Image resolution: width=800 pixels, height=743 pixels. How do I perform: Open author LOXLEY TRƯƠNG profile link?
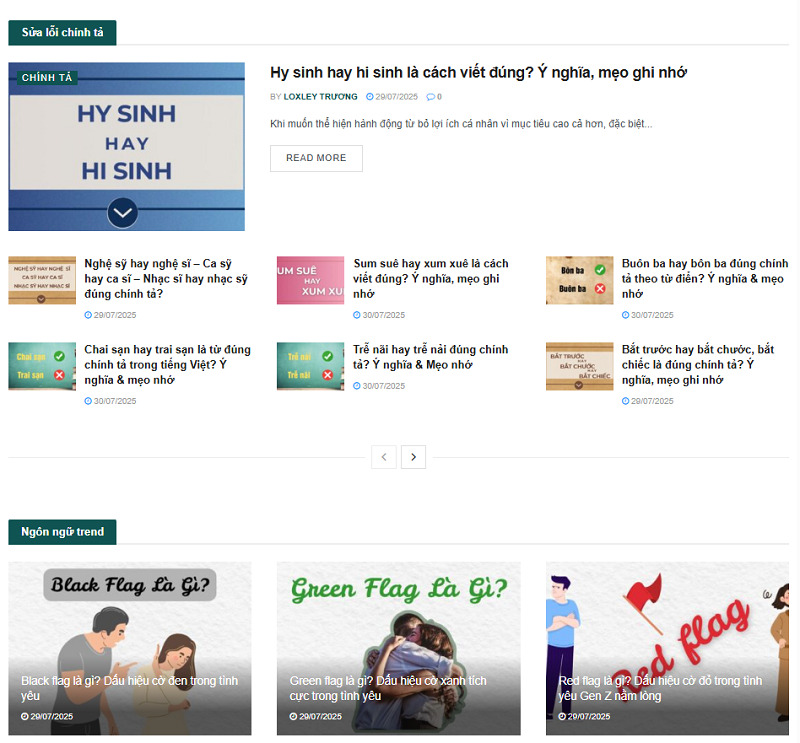point(320,97)
